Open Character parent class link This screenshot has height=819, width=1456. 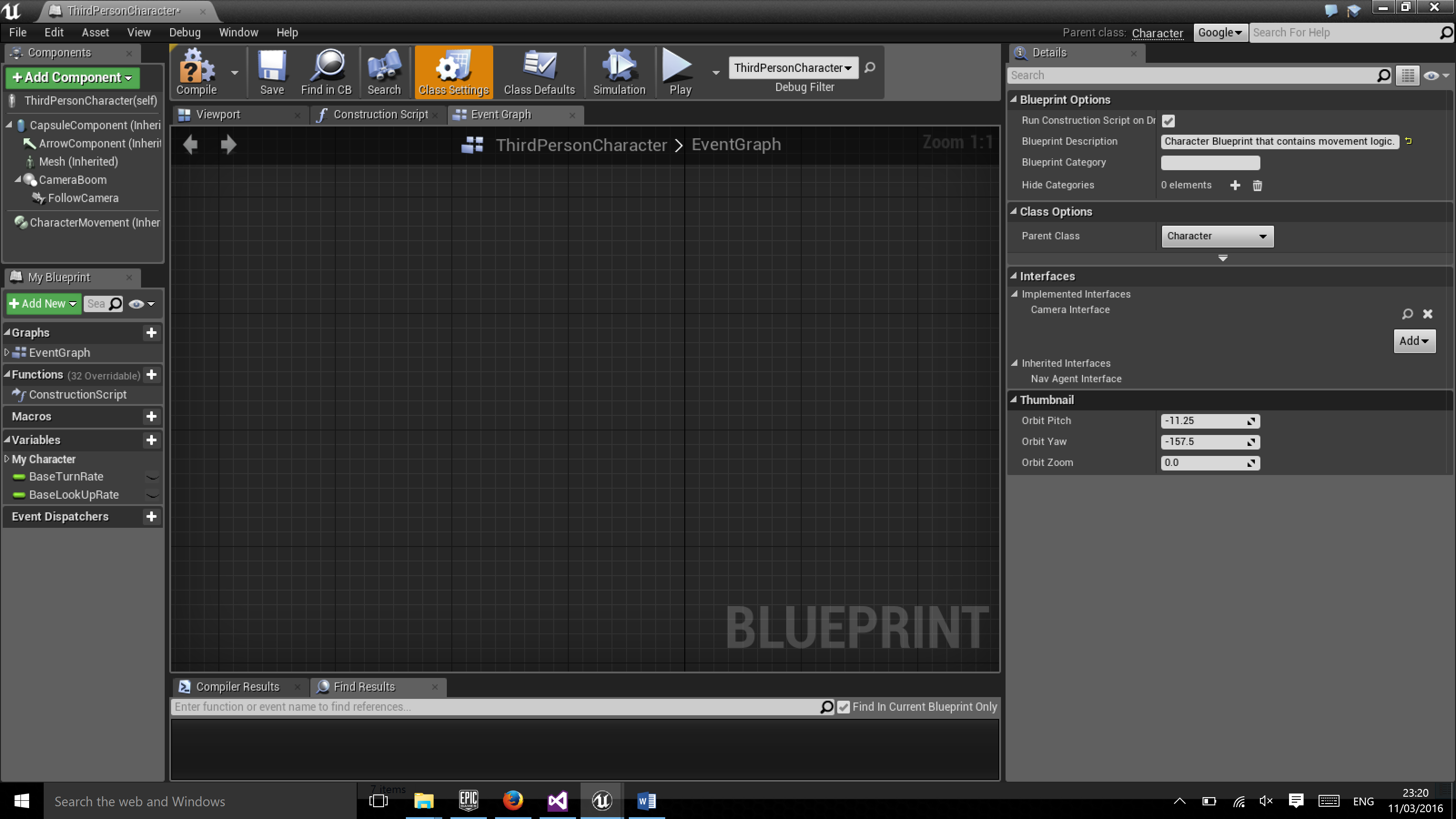(x=1157, y=33)
